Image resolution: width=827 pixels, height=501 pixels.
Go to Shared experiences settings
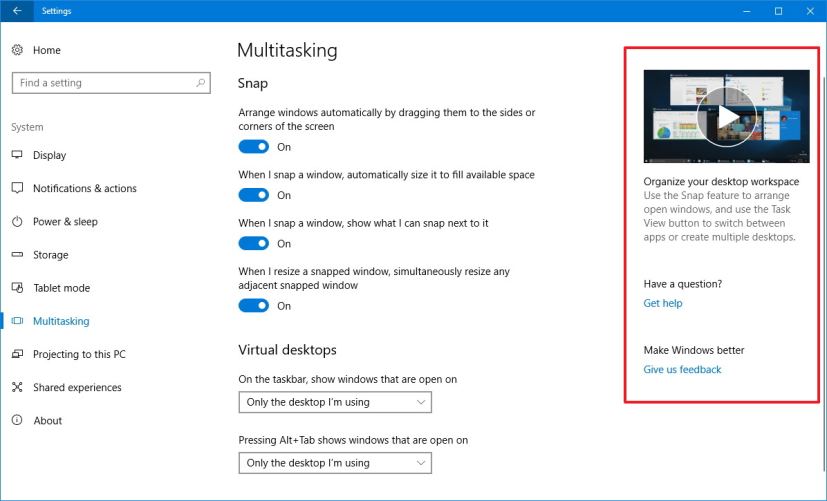(x=77, y=388)
